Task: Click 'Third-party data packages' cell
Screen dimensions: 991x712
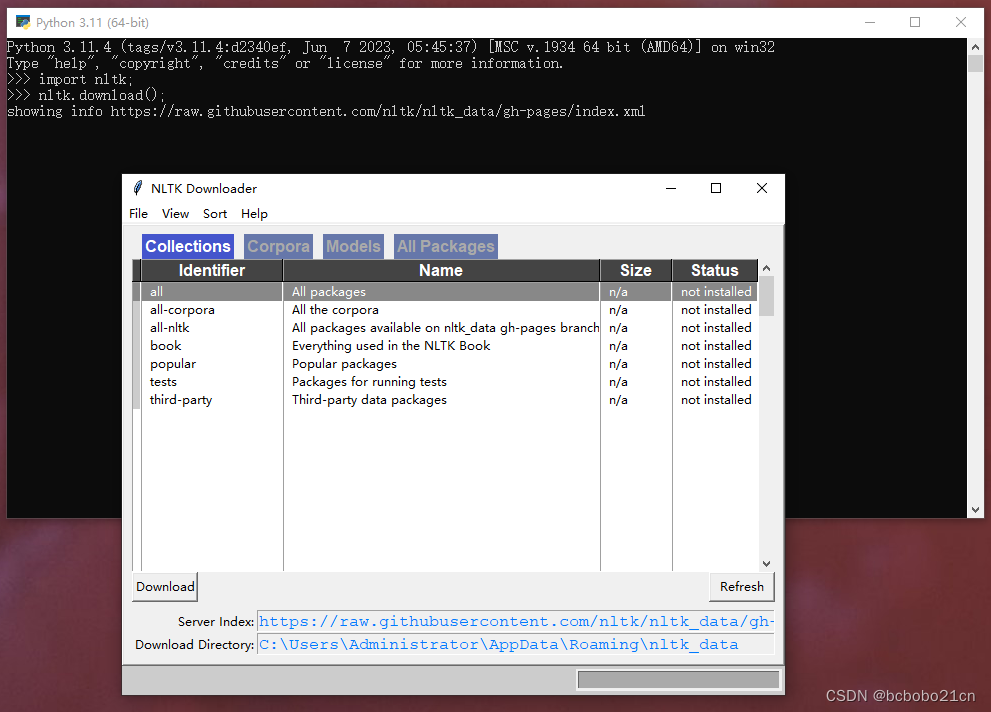Action: [x=369, y=400]
